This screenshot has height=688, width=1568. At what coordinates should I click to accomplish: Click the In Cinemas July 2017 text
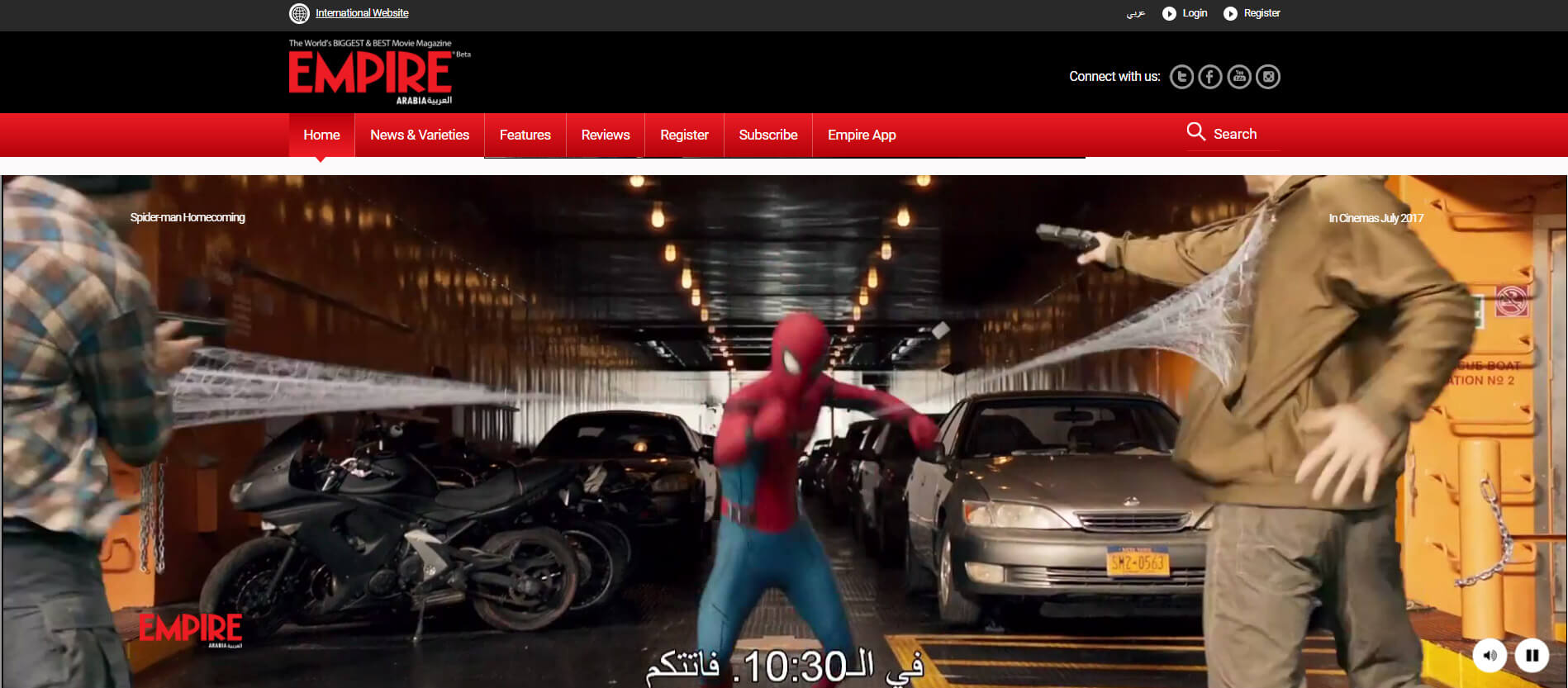1376,218
